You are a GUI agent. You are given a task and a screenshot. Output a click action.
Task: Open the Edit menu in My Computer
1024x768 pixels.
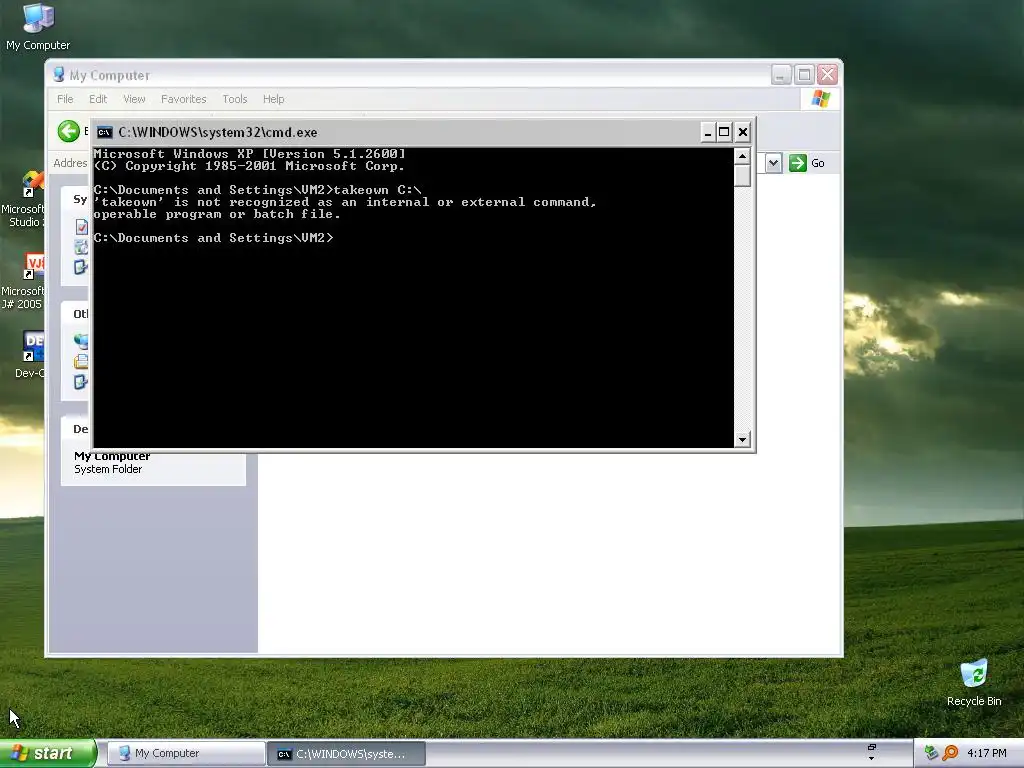98,99
